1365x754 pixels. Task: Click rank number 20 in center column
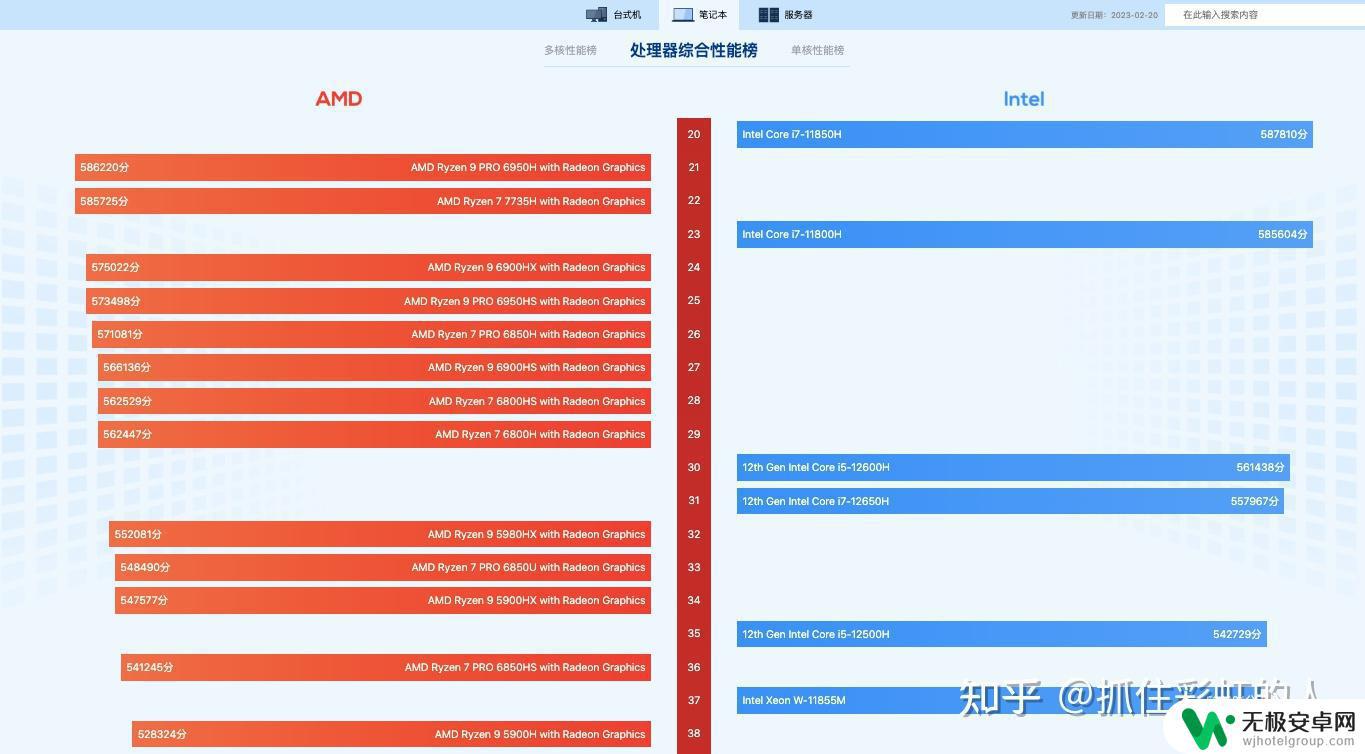tap(694, 134)
